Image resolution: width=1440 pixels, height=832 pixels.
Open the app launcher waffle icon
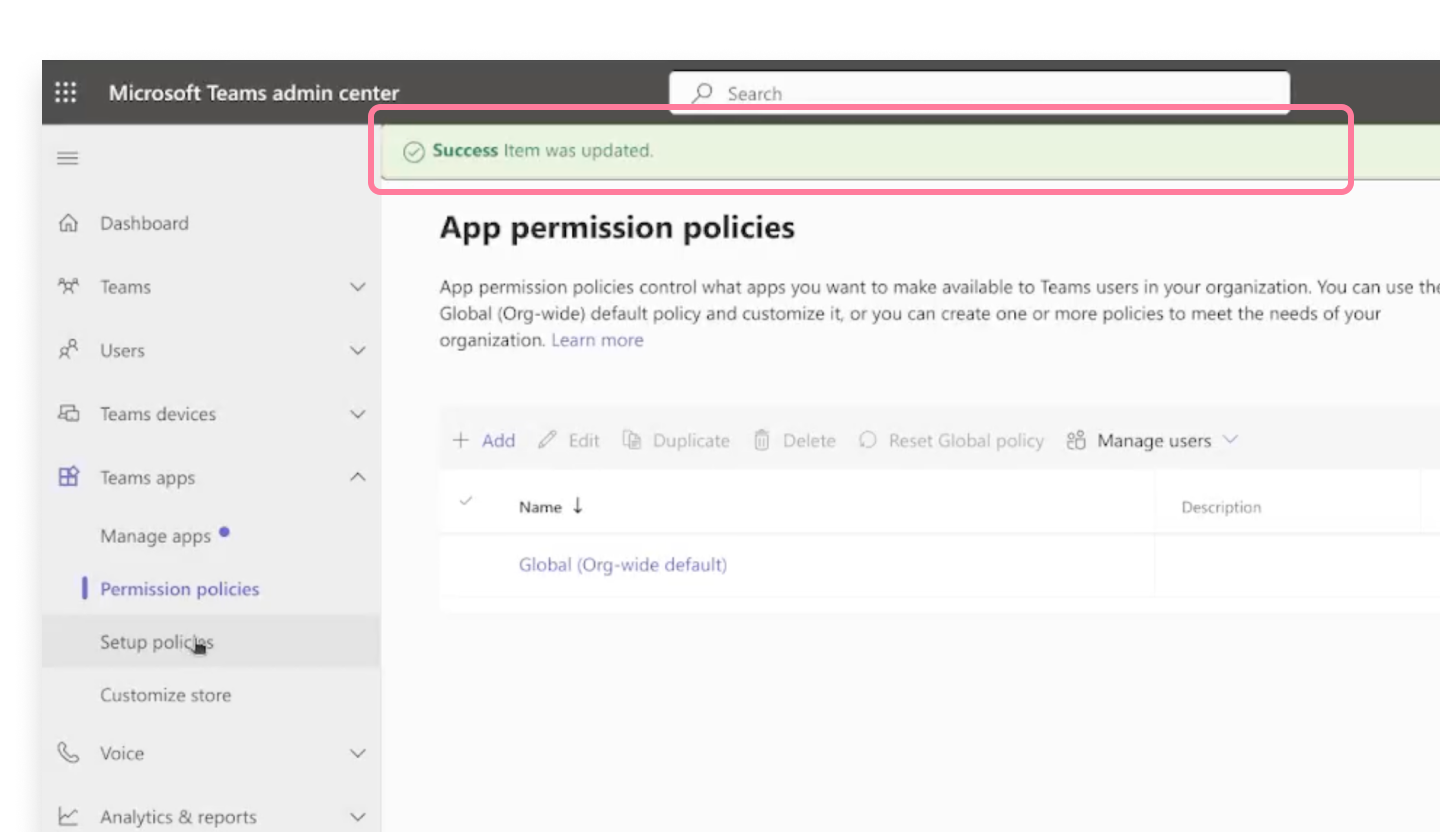(x=65, y=93)
